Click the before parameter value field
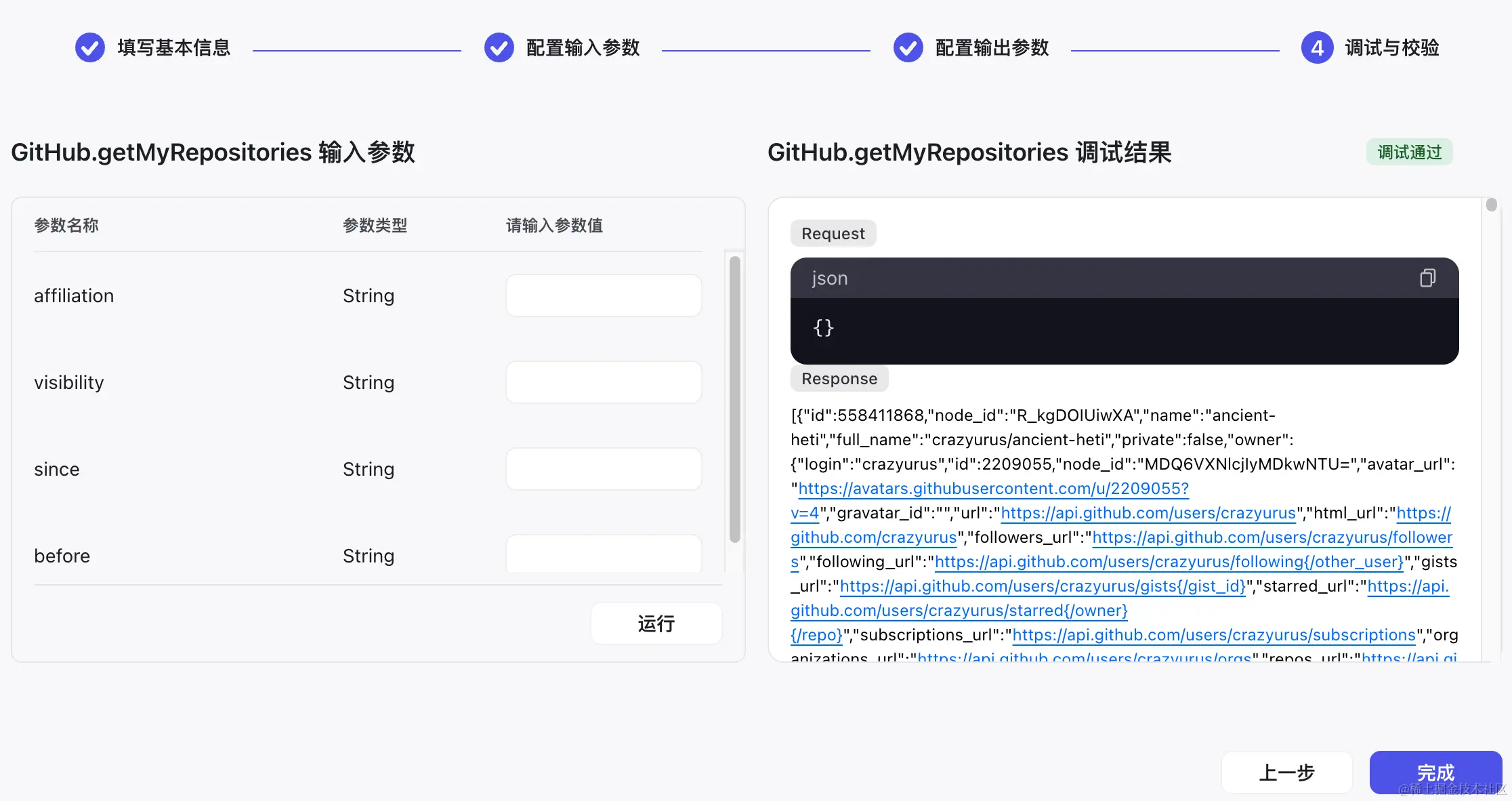 603,554
